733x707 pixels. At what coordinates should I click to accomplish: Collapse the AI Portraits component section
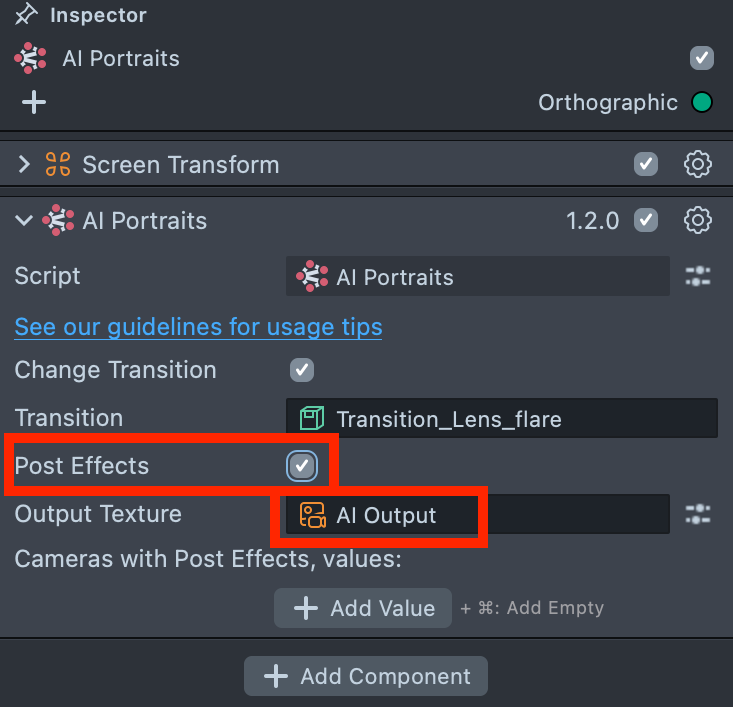(x=25, y=220)
